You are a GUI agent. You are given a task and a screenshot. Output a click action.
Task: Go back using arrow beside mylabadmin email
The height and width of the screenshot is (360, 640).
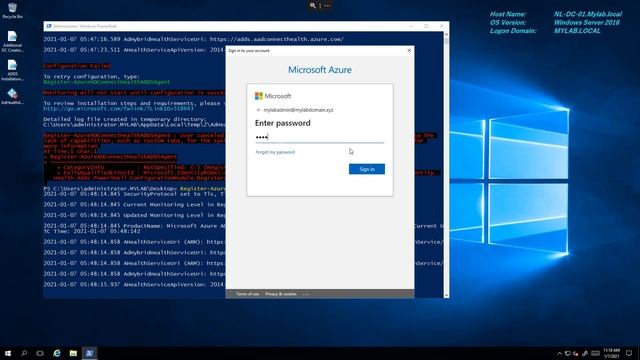[258, 110]
